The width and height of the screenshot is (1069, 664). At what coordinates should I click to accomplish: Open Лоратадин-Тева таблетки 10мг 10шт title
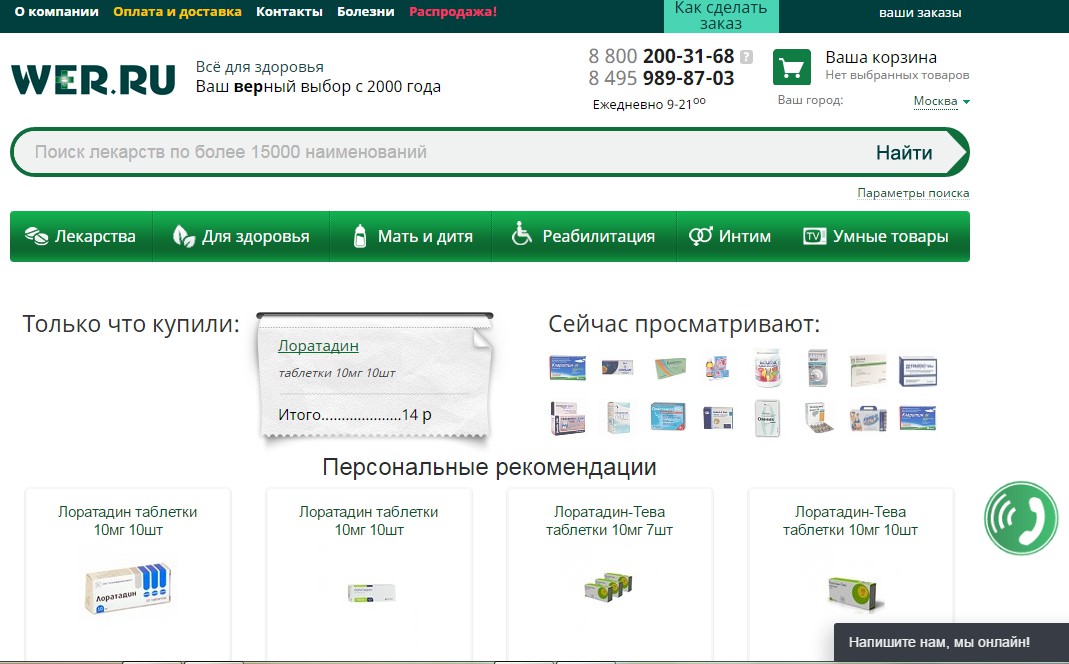click(850, 521)
